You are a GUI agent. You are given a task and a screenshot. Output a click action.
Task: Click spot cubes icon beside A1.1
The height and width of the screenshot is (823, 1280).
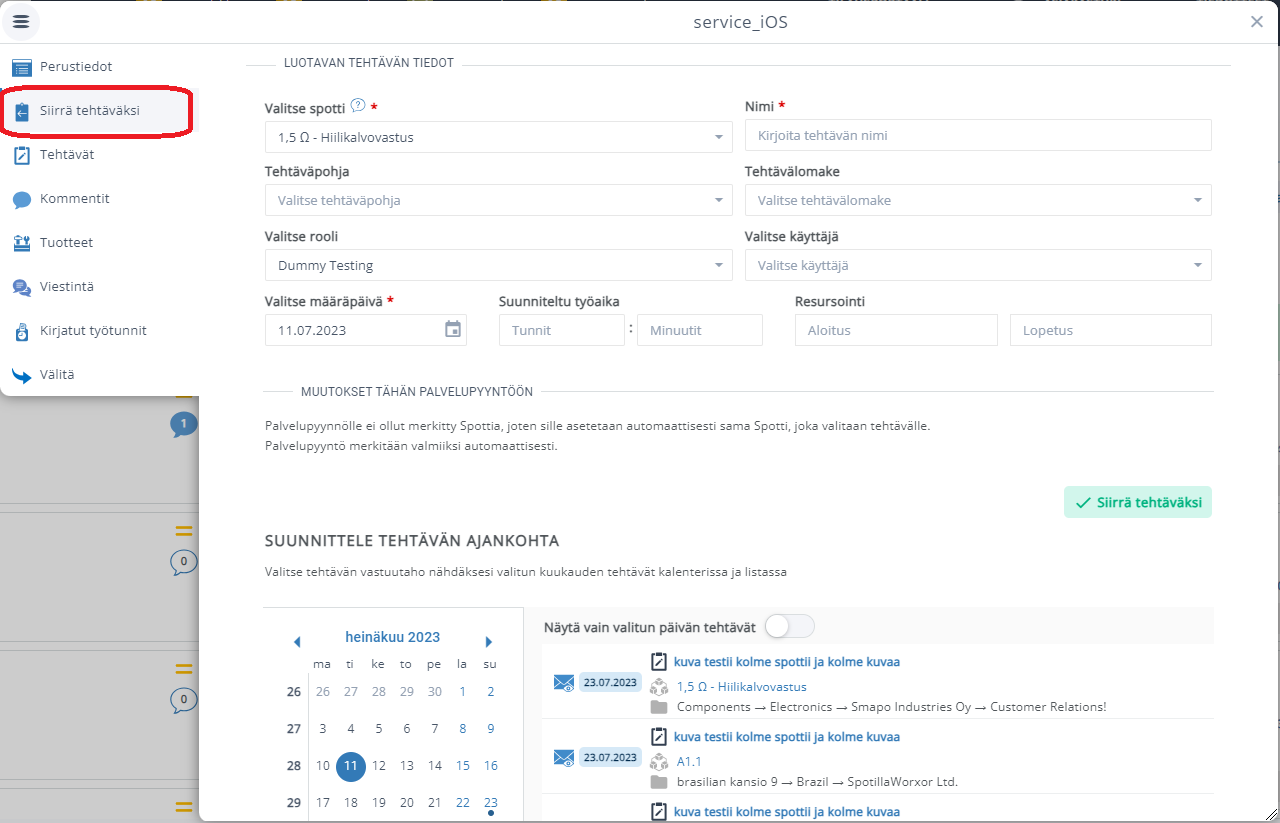658,762
